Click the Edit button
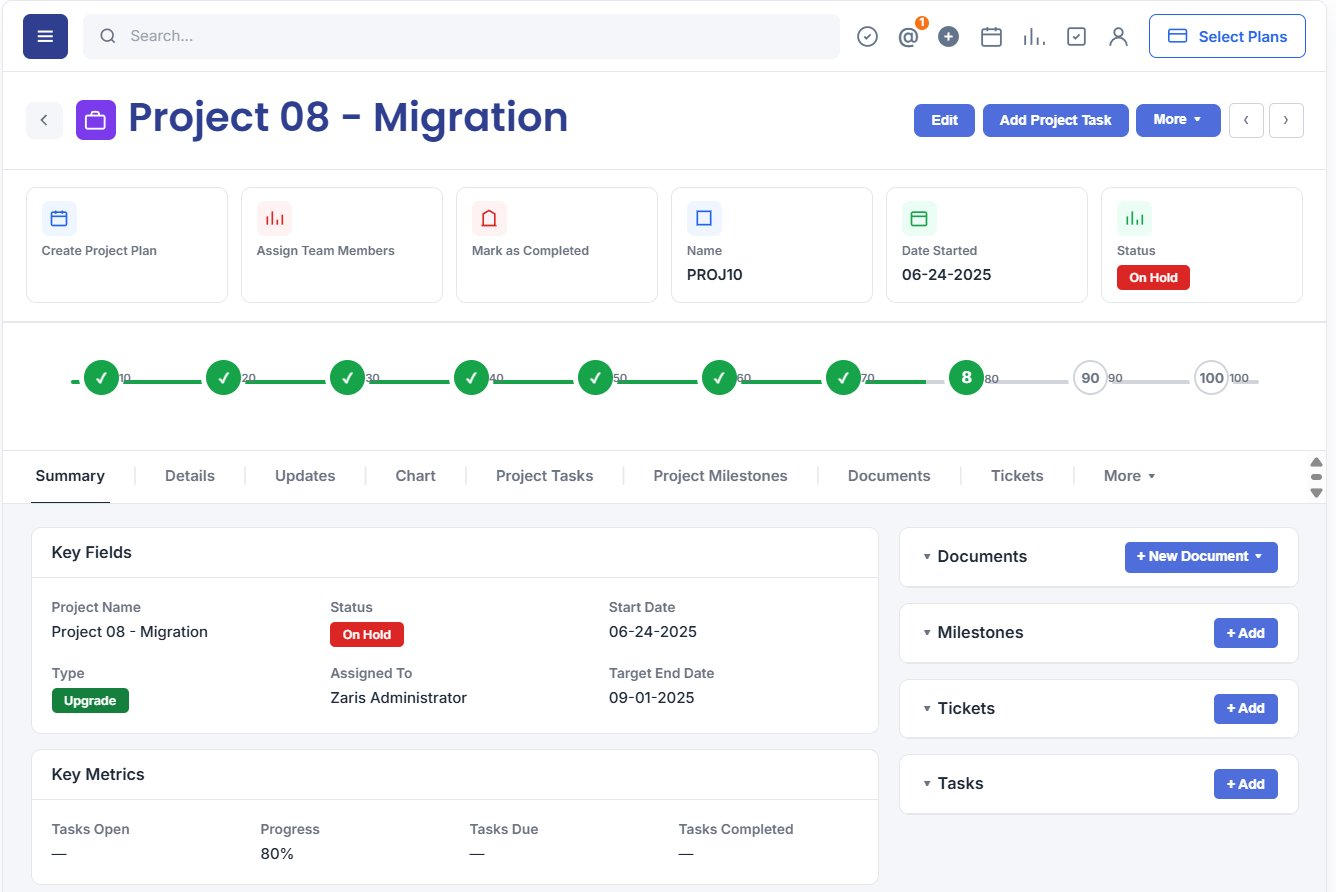 [x=944, y=120]
